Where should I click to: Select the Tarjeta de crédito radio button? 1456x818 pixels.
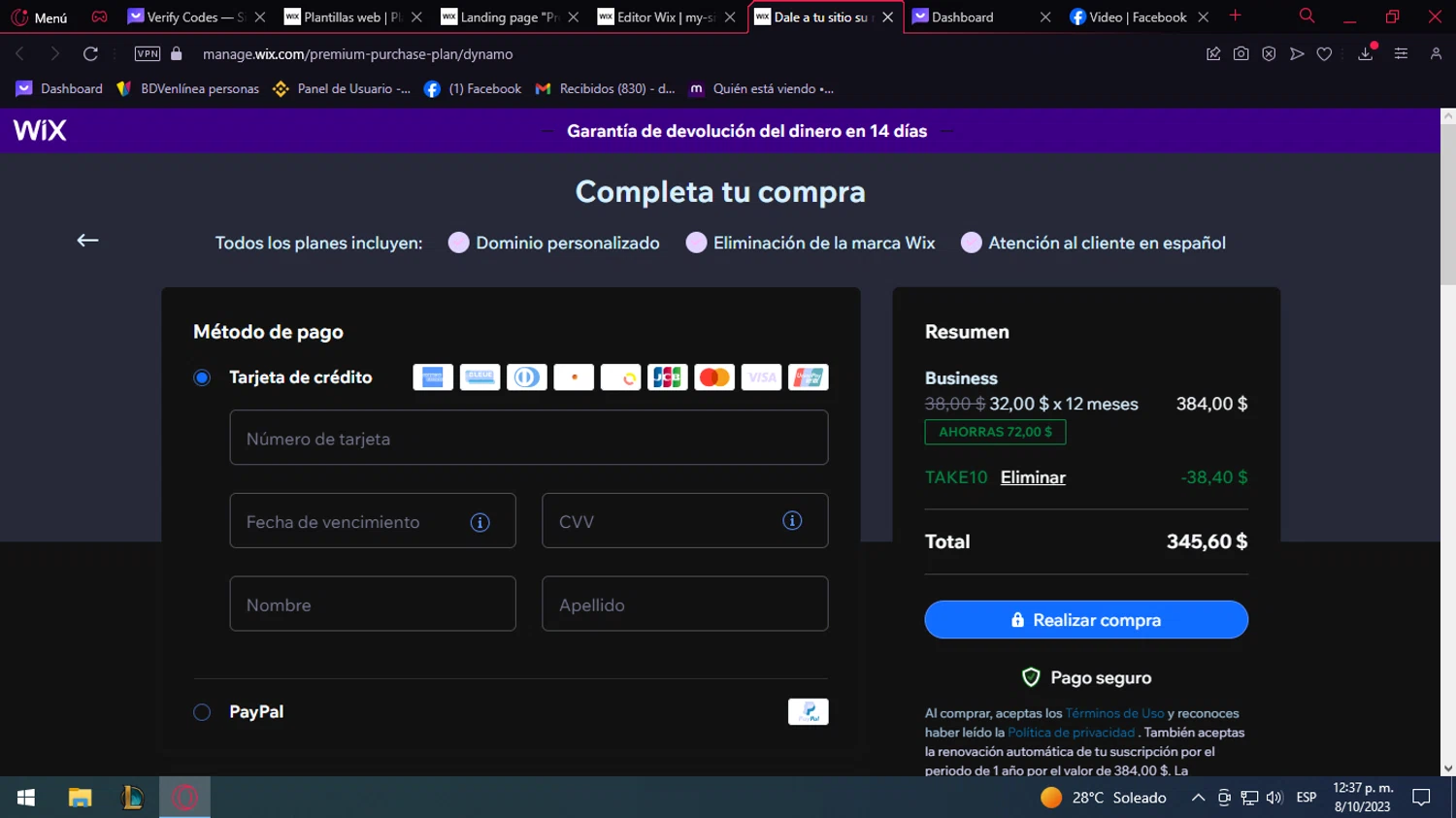pyautogui.click(x=202, y=377)
